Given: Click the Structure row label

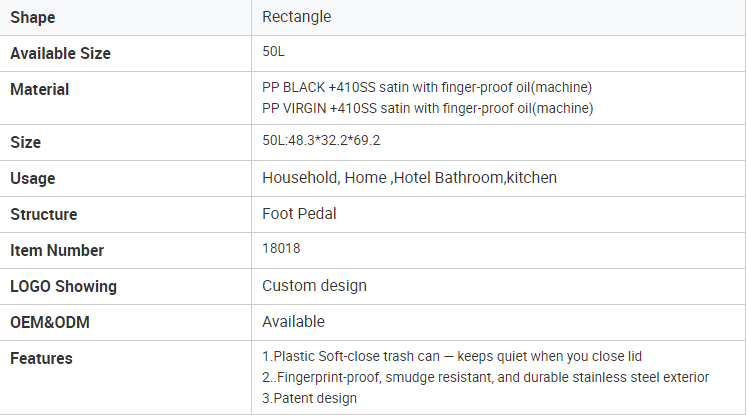Looking at the screenshot, I should click(x=43, y=214).
